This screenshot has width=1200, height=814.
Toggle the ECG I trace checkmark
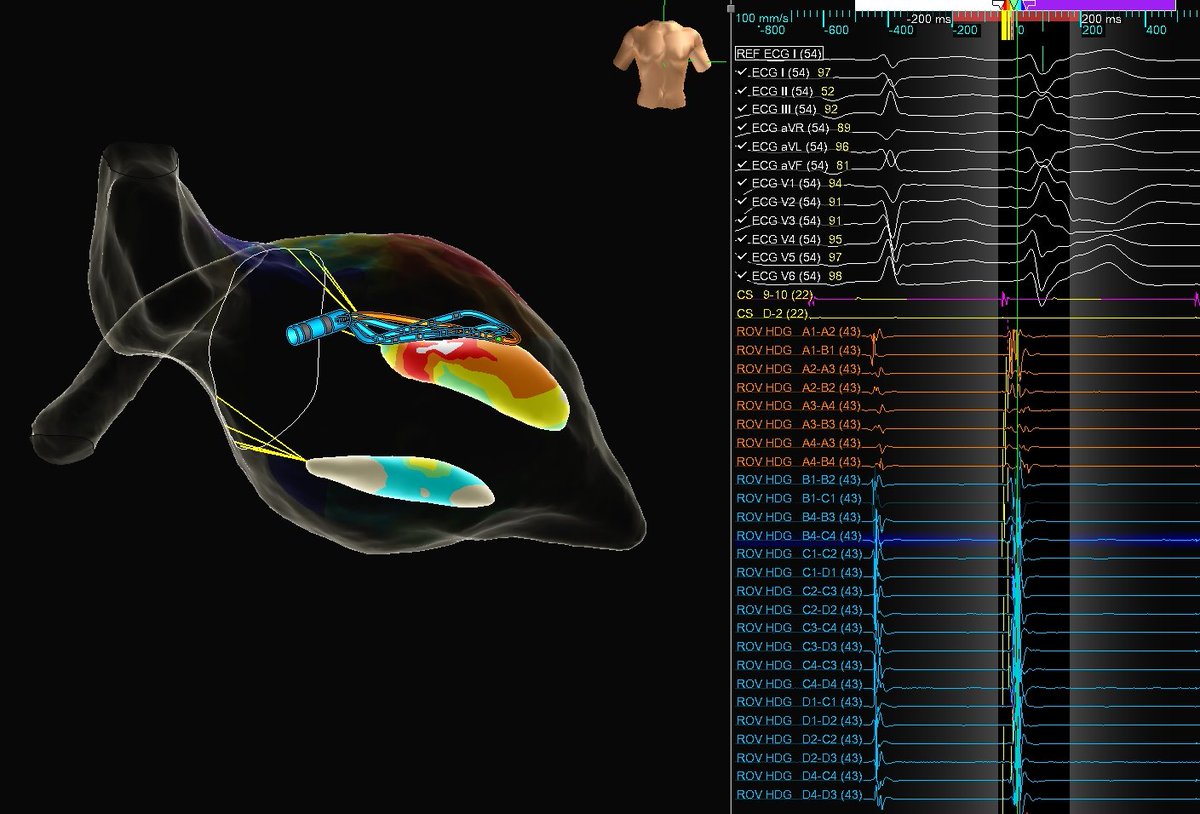741,73
